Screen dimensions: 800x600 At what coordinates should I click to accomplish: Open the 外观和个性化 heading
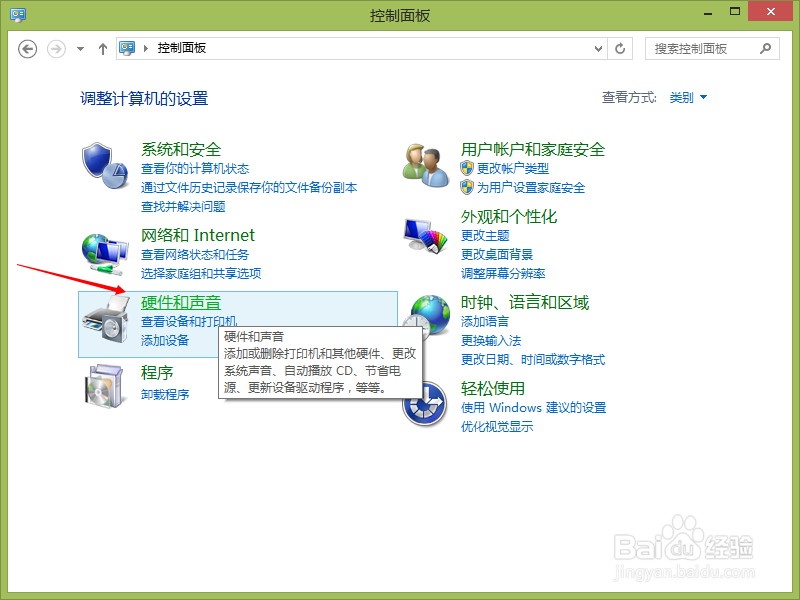[509, 217]
